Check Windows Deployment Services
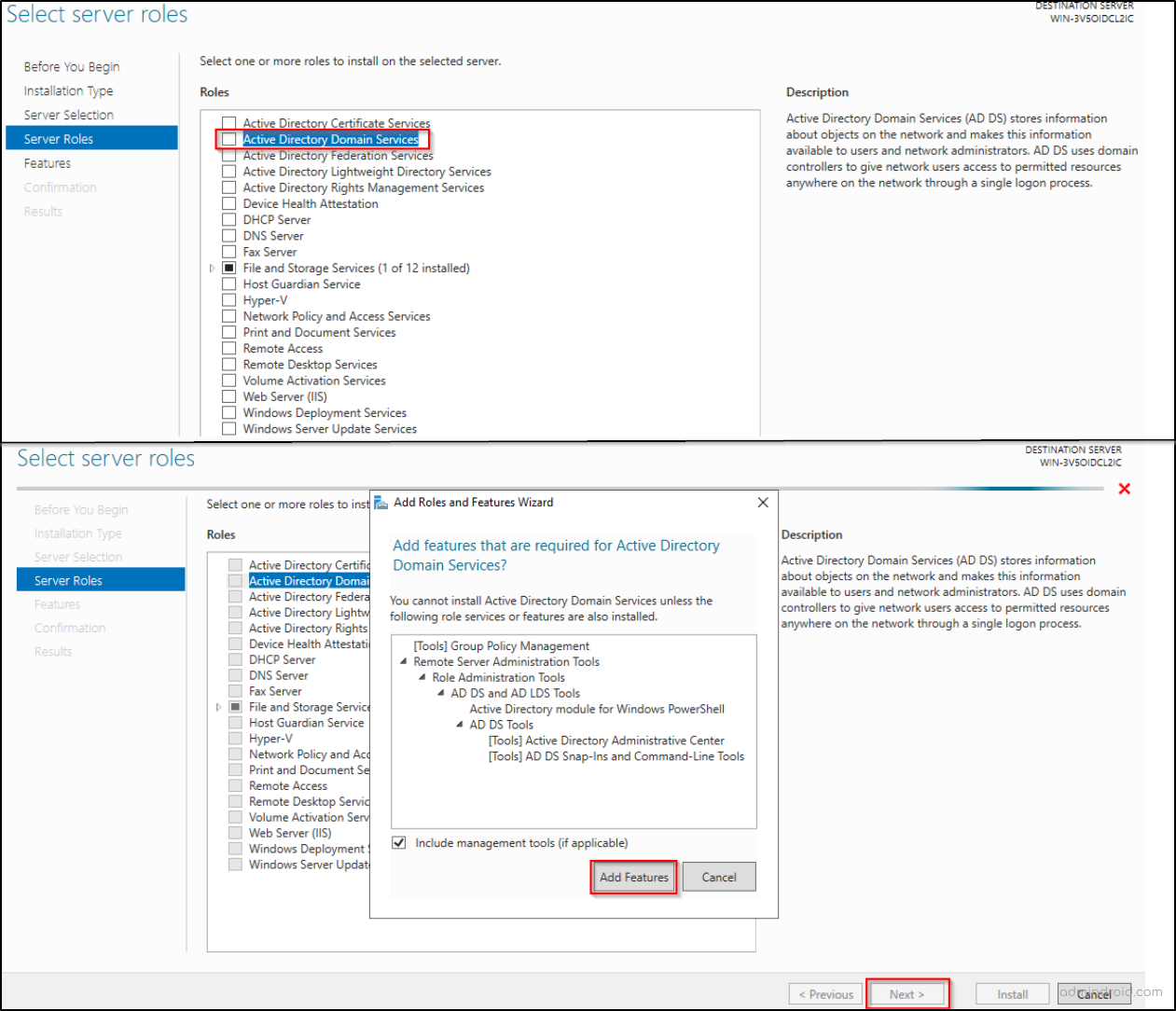This screenshot has width=1176, height=1011. pyautogui.click(x=228, y=412)
